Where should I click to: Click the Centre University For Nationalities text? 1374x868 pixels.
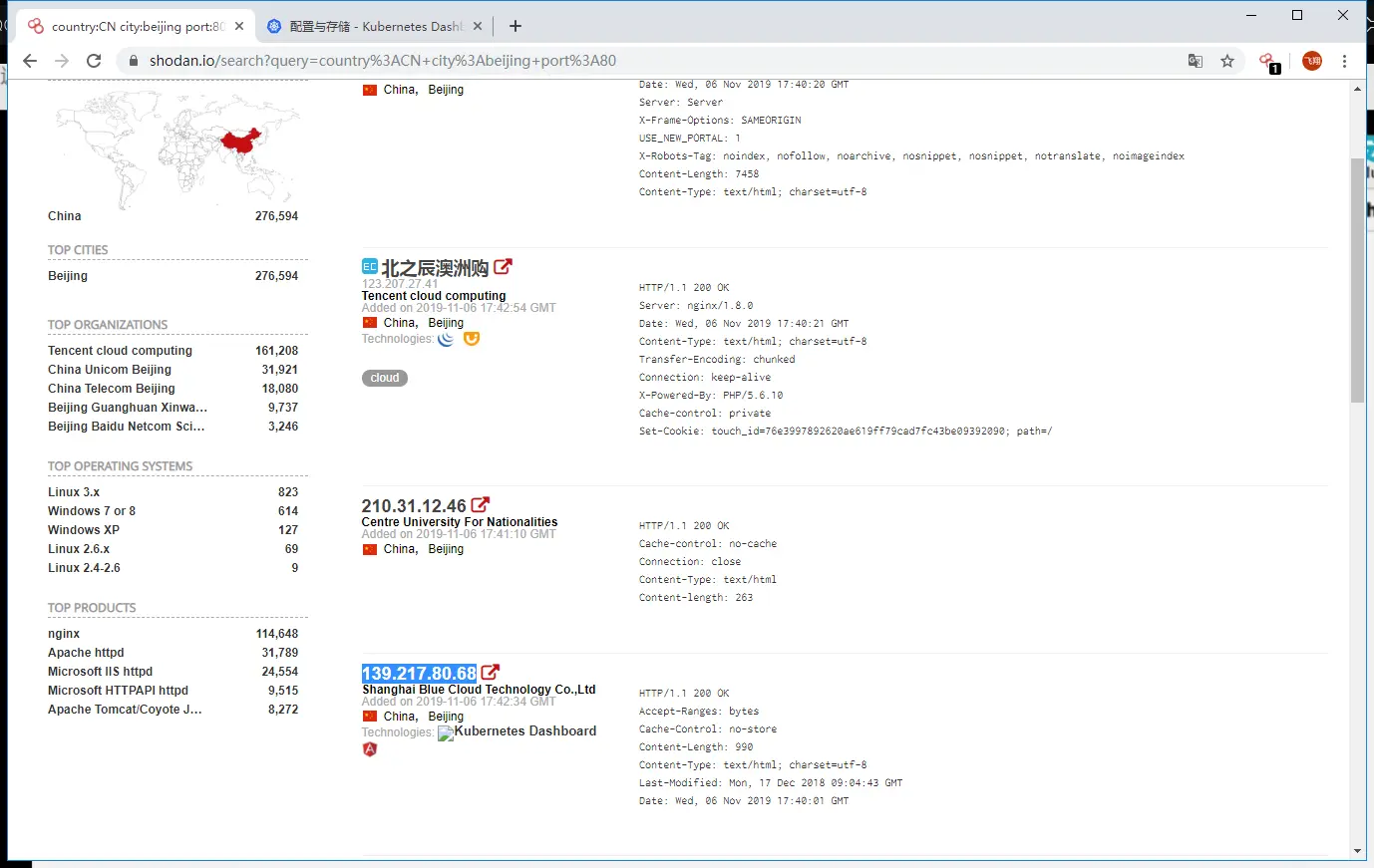[460, 522]
